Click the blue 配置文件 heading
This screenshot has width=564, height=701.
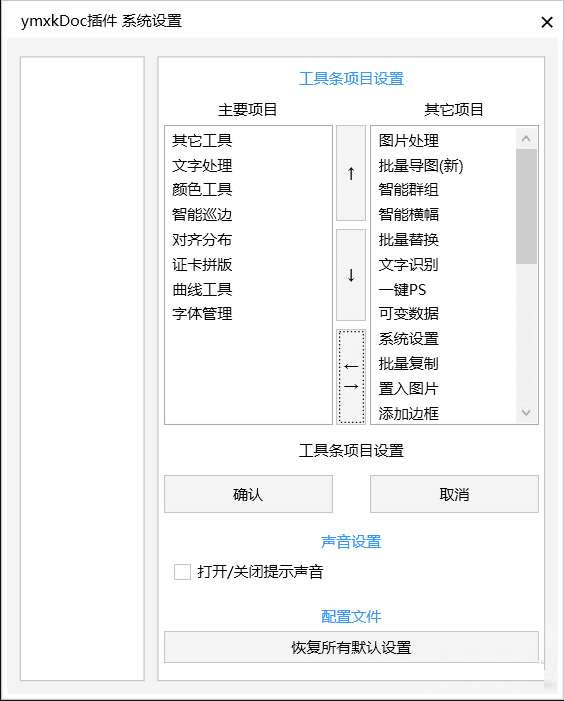click(x=351, y=617)
